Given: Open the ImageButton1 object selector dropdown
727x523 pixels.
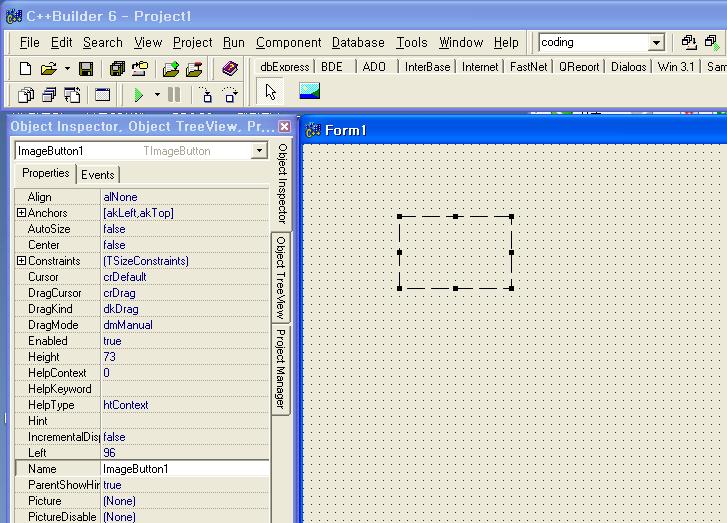Looking at the screenshot, I should click(x=259, y=151).
